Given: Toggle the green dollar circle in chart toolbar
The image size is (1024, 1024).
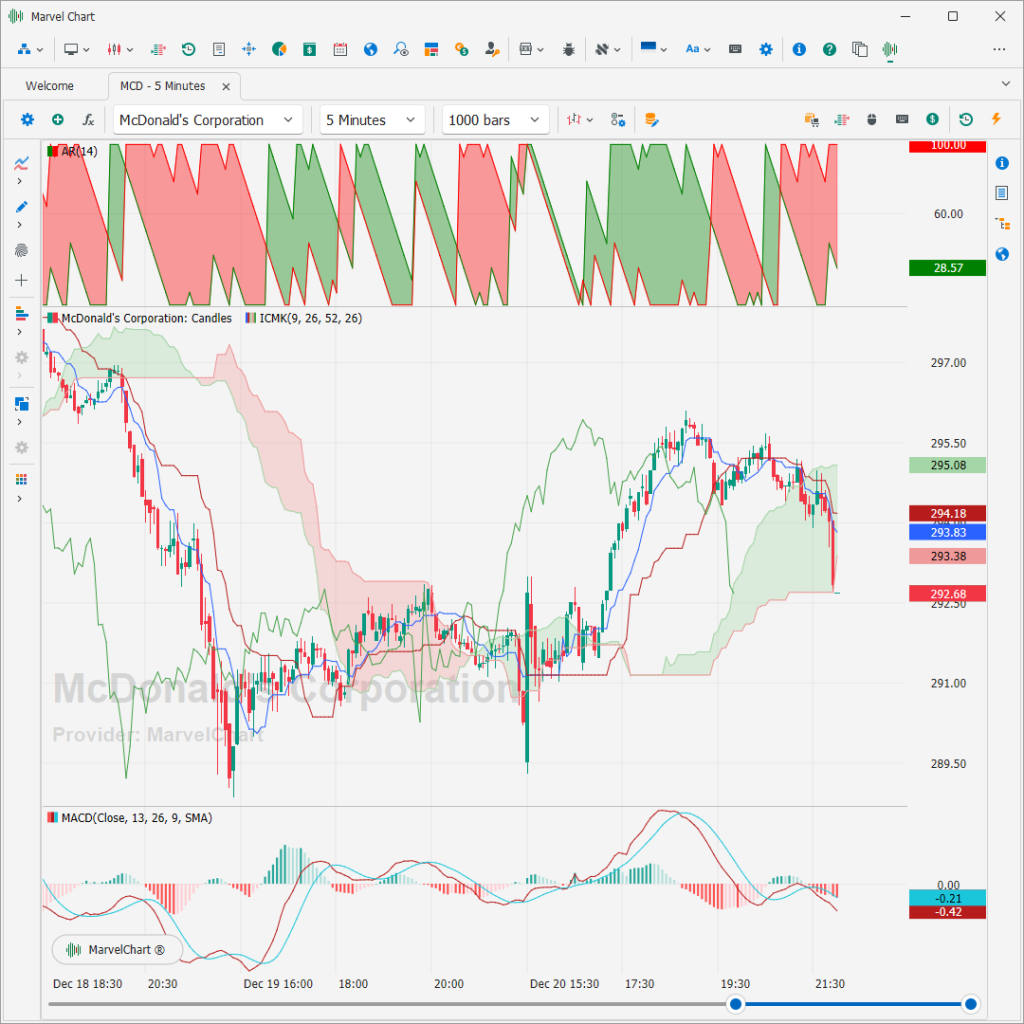Looking at the screenshot, I should [x=932, y=119].
